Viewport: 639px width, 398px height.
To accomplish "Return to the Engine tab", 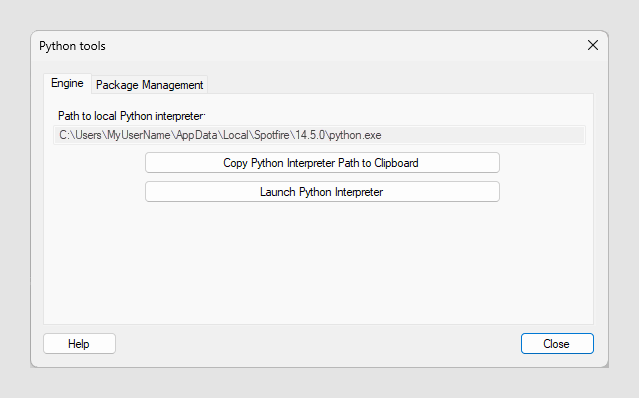I will click(67, 84).
